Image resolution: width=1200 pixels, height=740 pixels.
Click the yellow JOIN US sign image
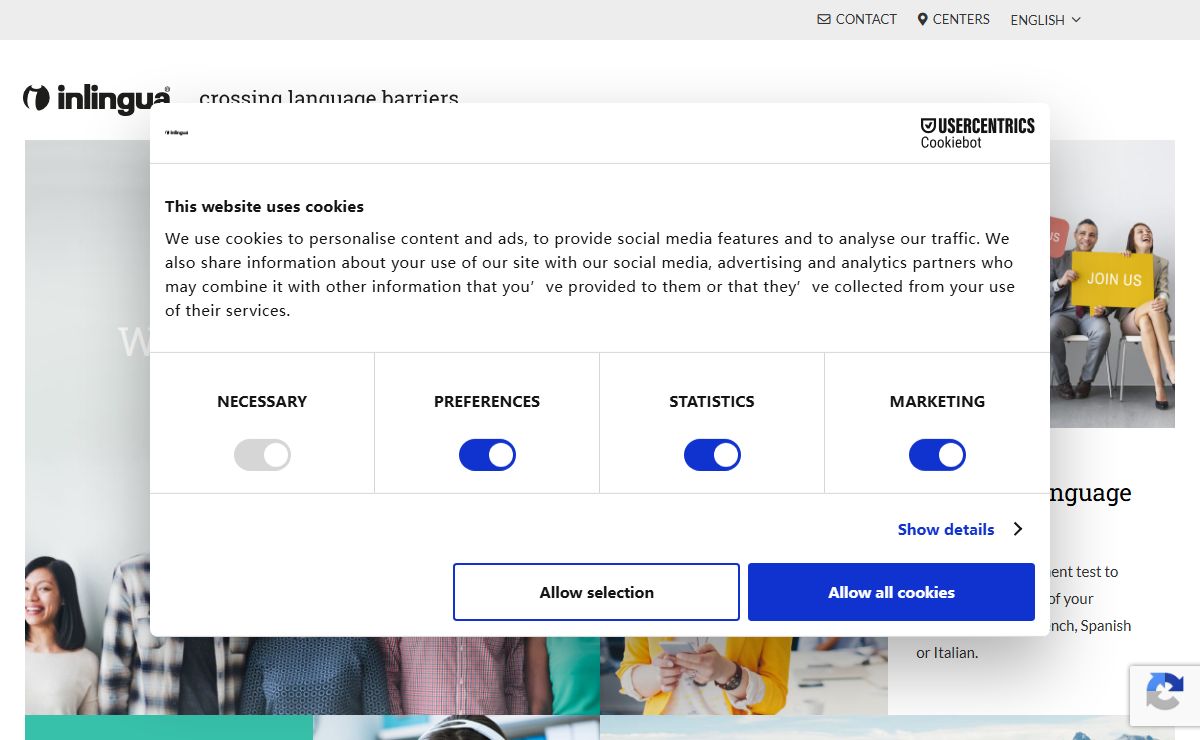(1113, 279)
